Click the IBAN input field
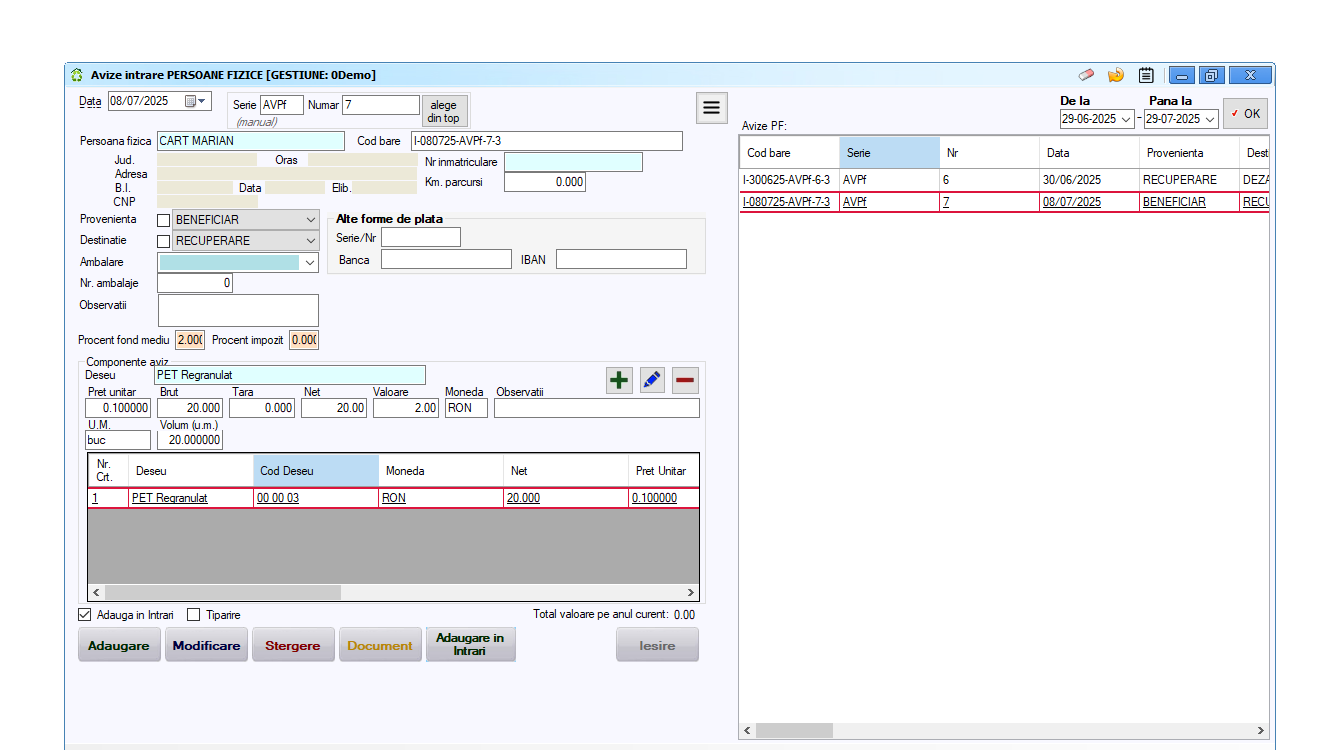Viewport: 1333px width, 750px height. (621, 260)
